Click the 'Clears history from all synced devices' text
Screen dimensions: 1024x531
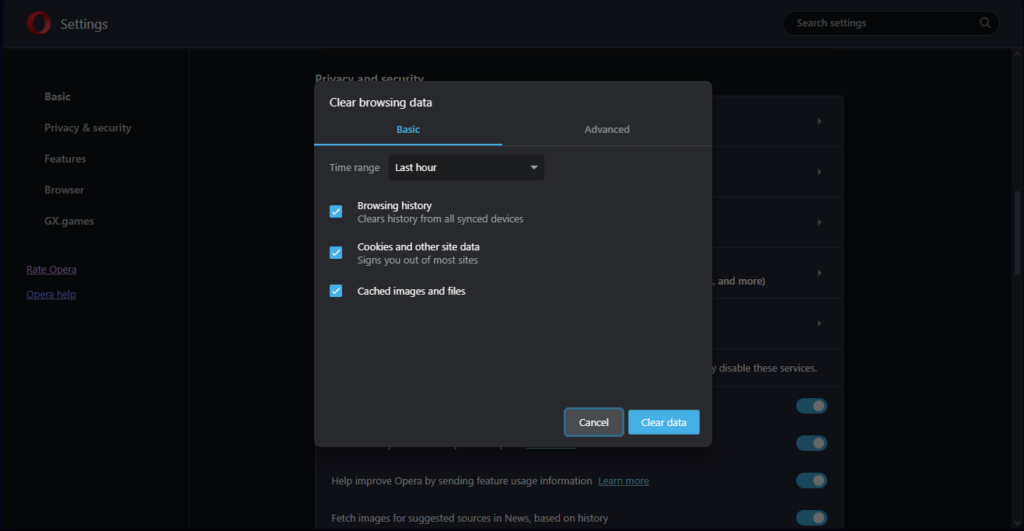click(440, 219)
